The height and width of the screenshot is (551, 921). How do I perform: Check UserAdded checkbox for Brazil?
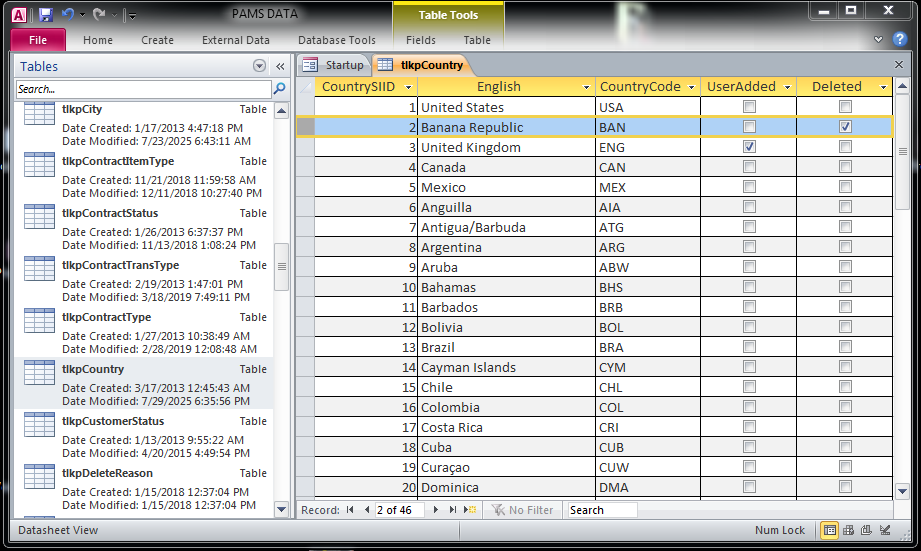(749, 347)
